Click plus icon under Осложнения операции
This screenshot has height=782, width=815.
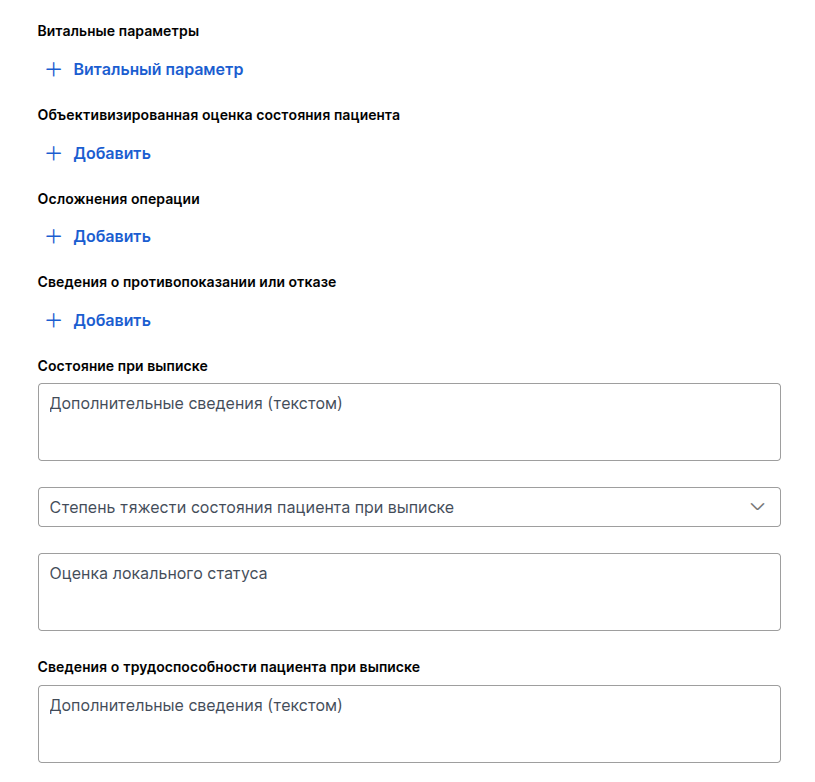click(x=54, y=236)
